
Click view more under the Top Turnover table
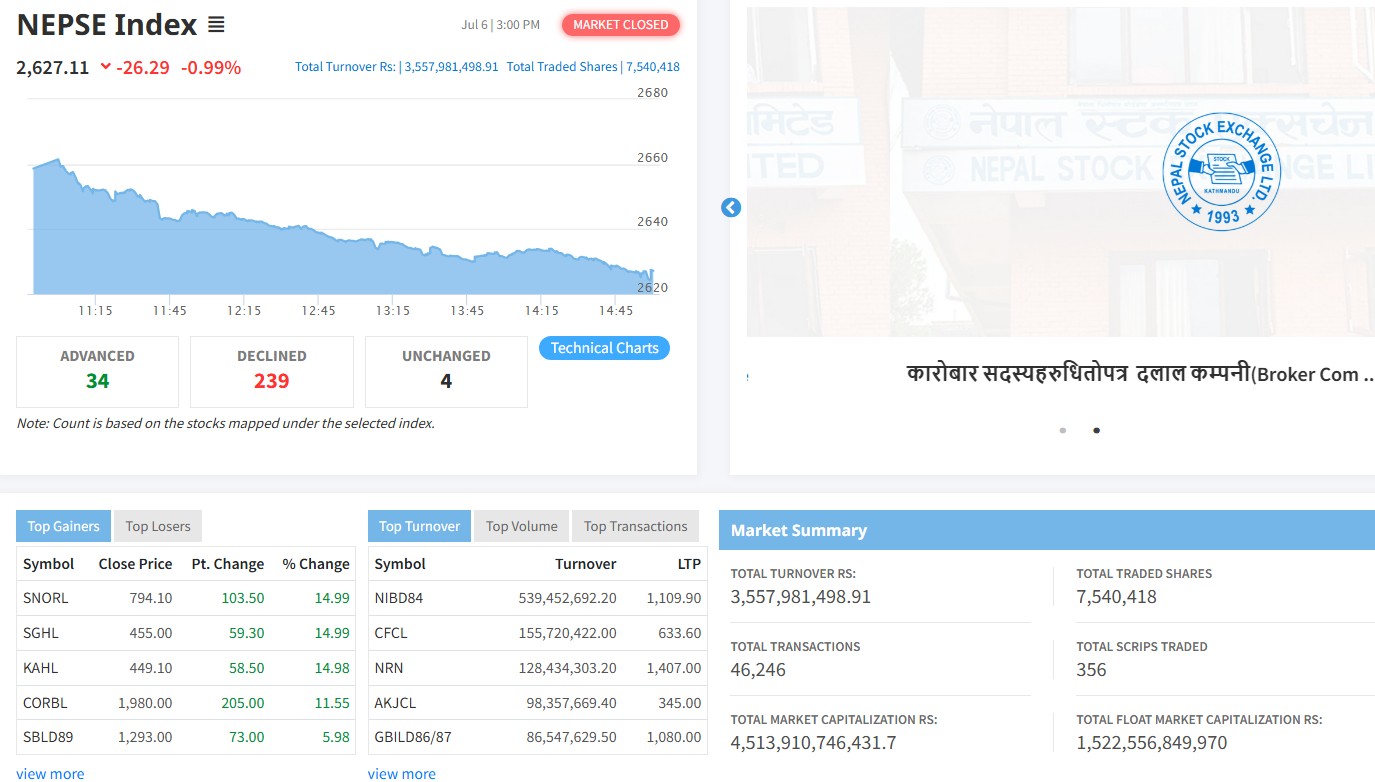click(x=402, y=773)
